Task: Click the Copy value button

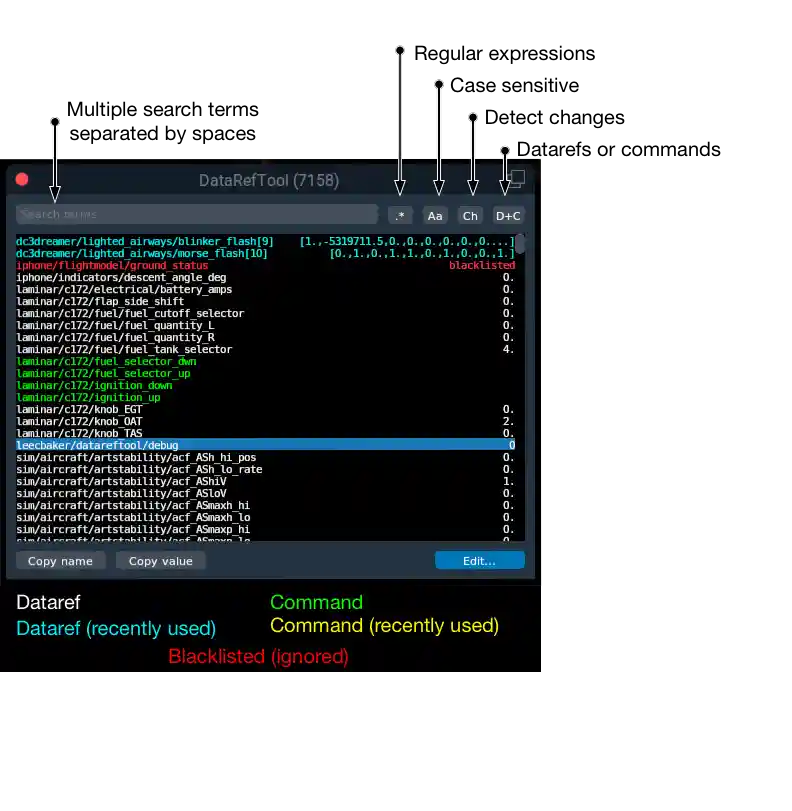Action: (160, 561)
